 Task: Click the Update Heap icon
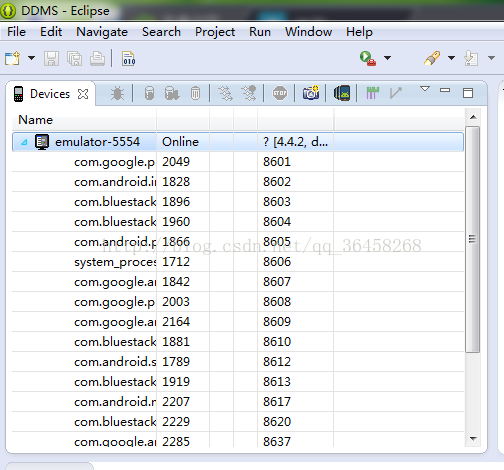click(150, 93)
